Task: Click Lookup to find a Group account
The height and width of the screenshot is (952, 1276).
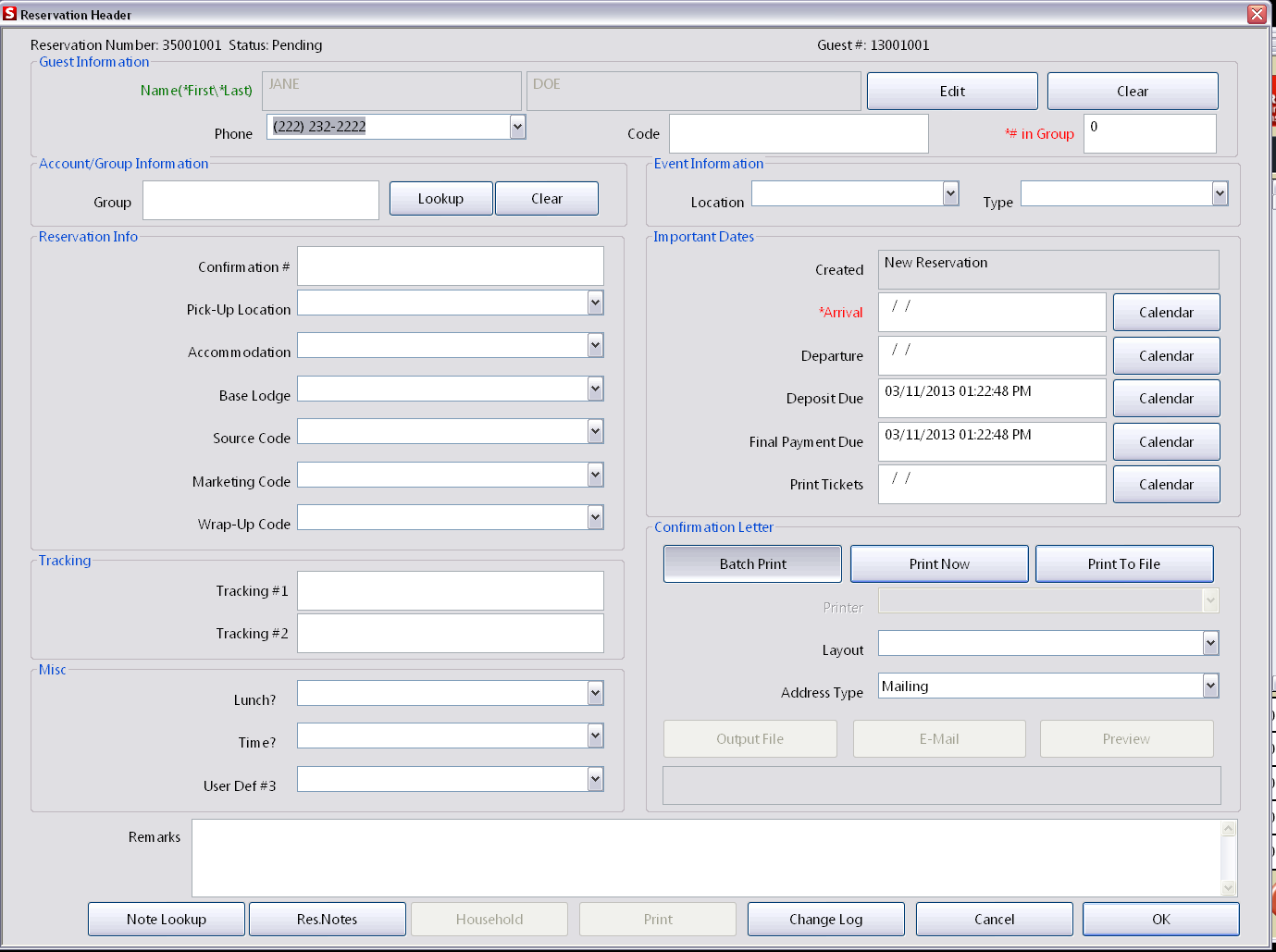Action: (440, 198)
